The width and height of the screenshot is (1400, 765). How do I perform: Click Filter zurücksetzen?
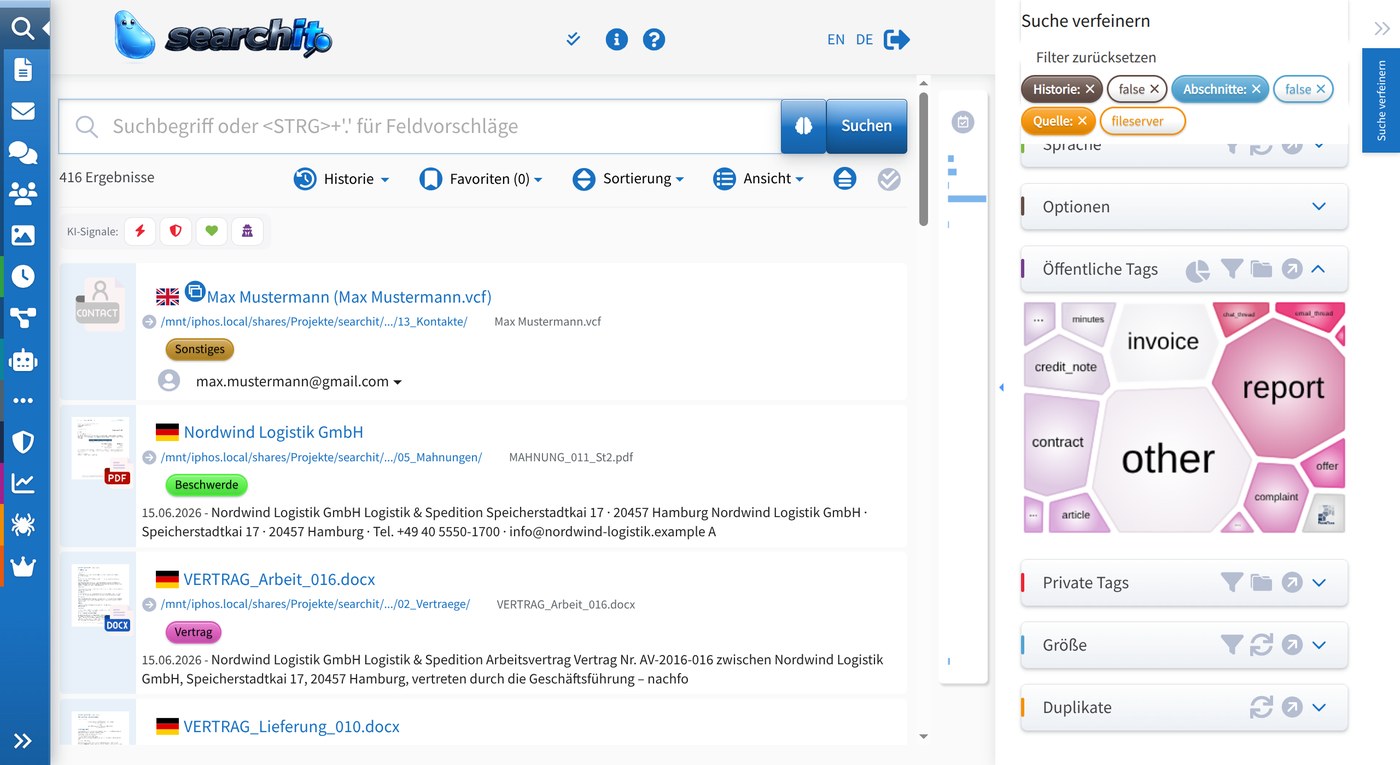coord(1096,58)
